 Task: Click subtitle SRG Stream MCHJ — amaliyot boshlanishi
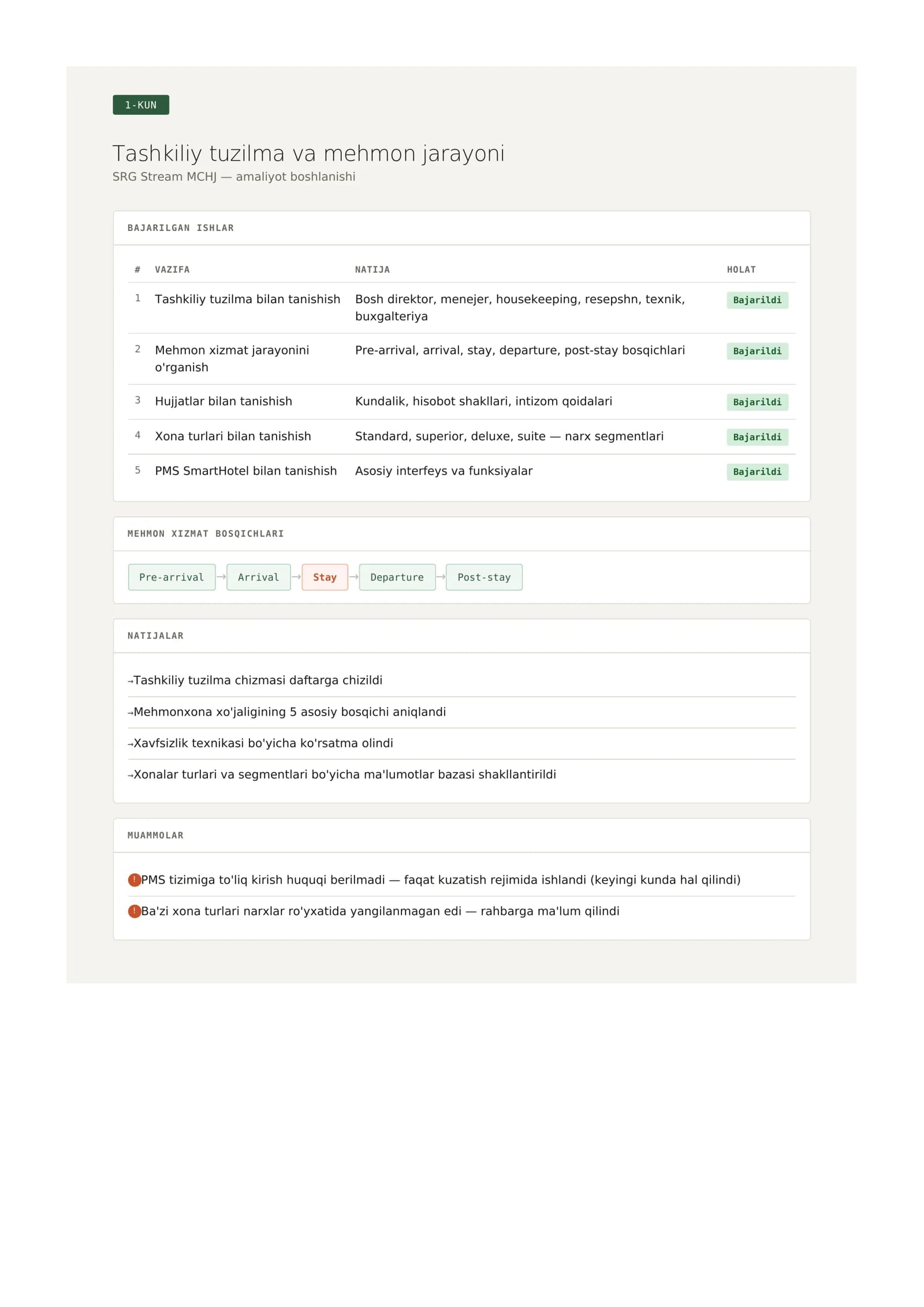(x=234, y=177)
